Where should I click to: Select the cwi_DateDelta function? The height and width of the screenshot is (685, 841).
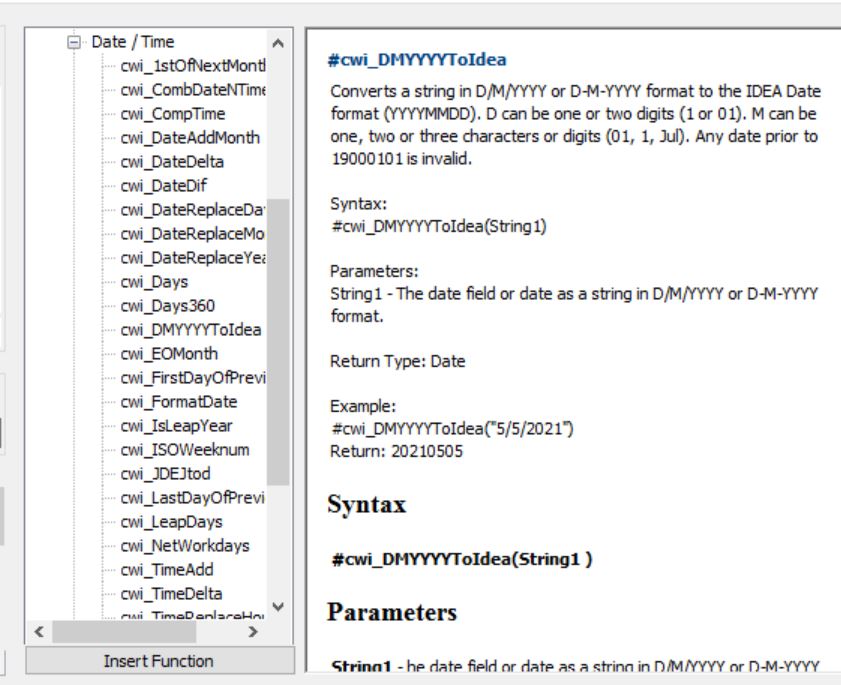tap(172, 162)
